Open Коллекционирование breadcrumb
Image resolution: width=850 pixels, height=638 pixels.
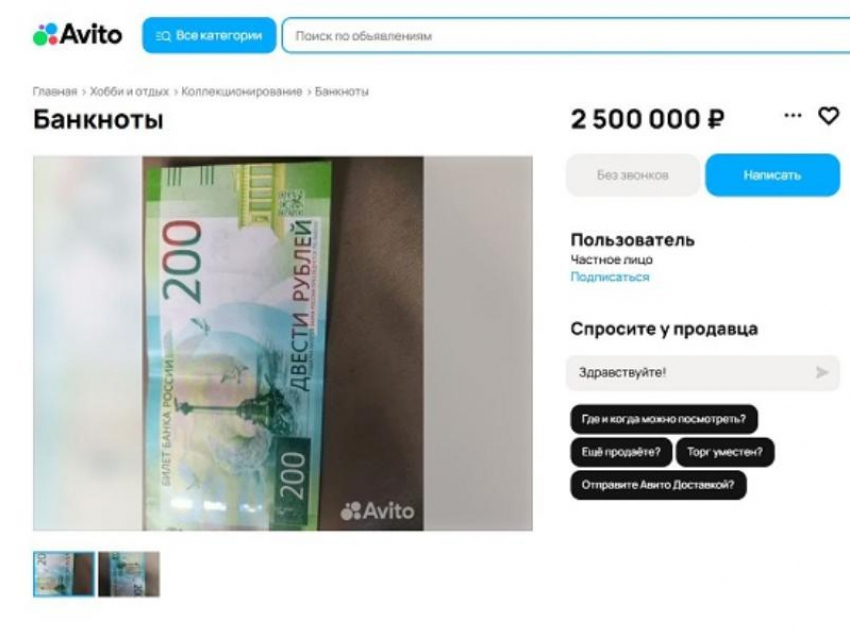241,92
